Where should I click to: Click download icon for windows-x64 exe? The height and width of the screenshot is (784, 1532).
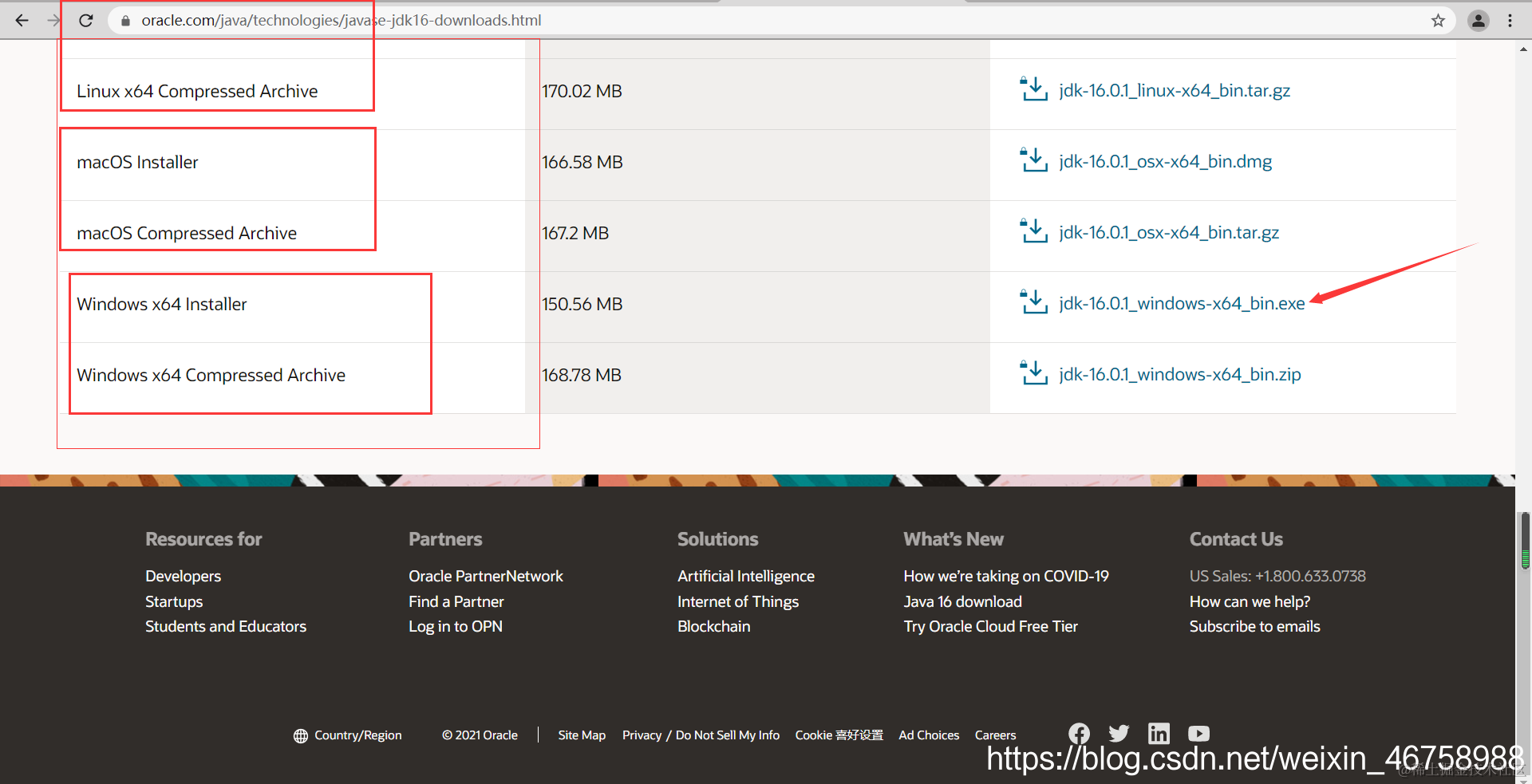point(1034,302)
